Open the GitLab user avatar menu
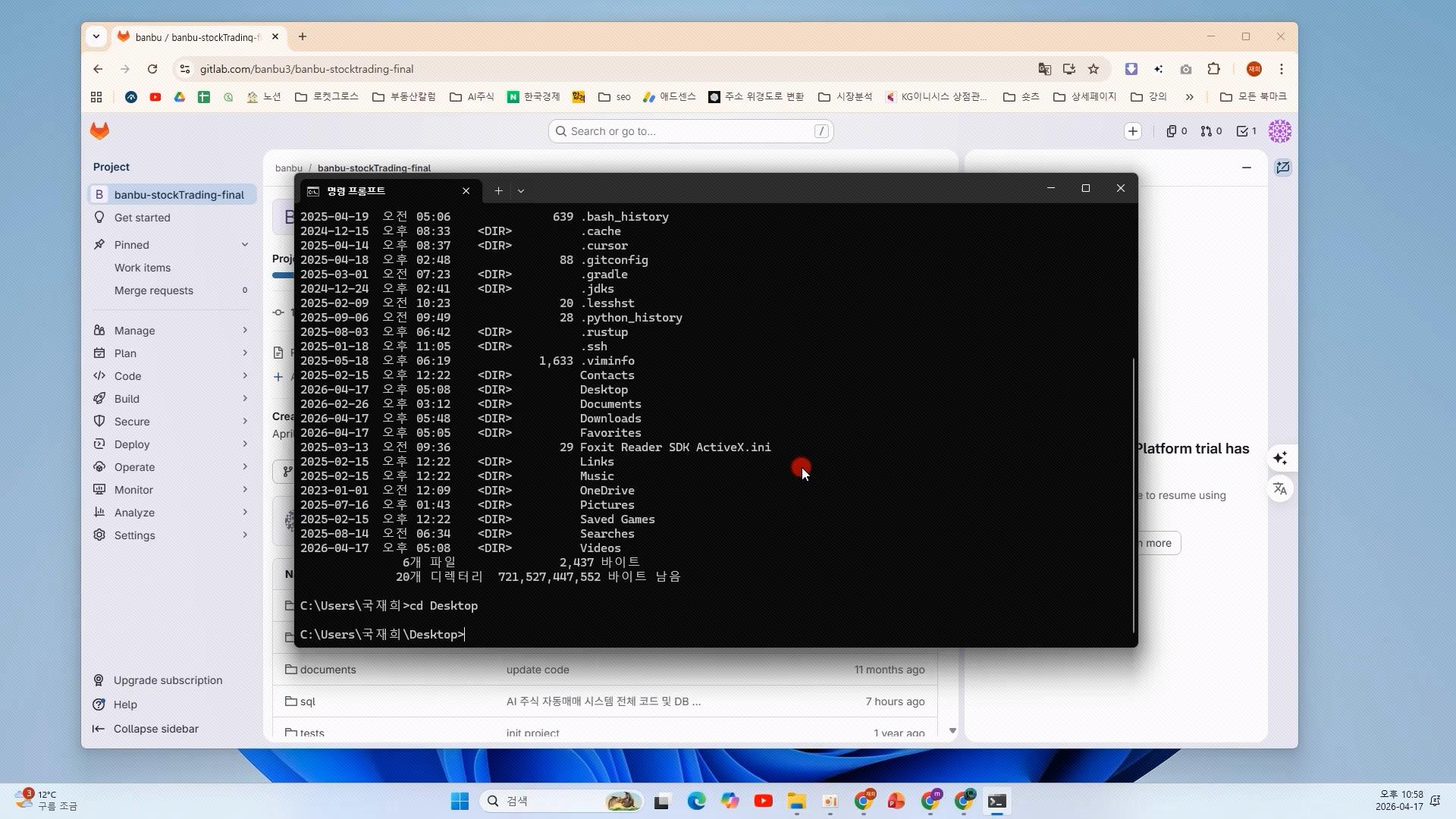 point(1280,131)
